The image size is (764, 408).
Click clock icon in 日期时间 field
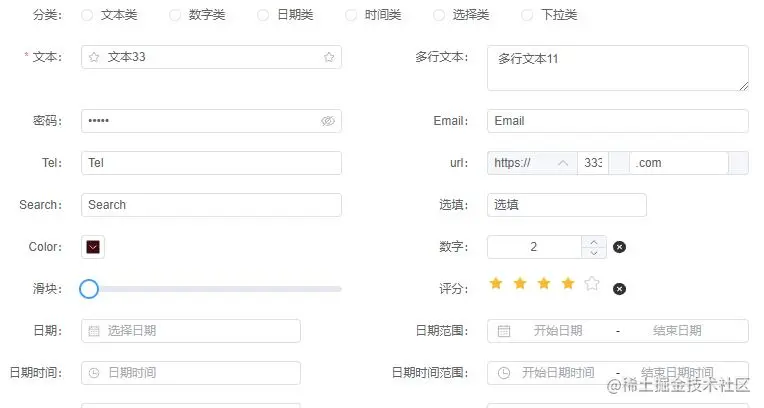94,373
